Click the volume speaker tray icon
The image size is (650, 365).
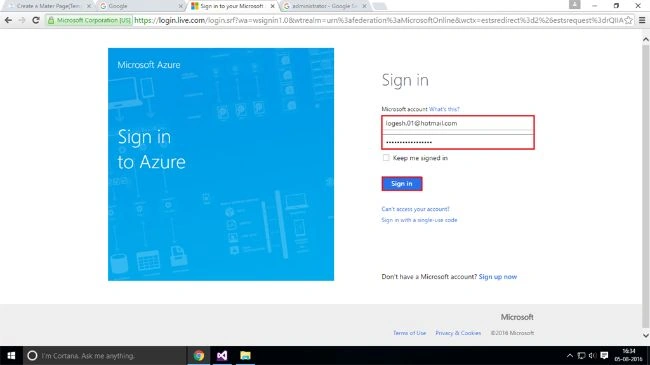point(592,355)
